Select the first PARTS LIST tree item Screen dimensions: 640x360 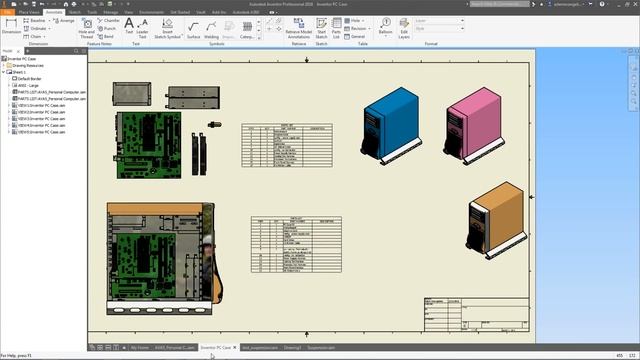pos(49,92)
